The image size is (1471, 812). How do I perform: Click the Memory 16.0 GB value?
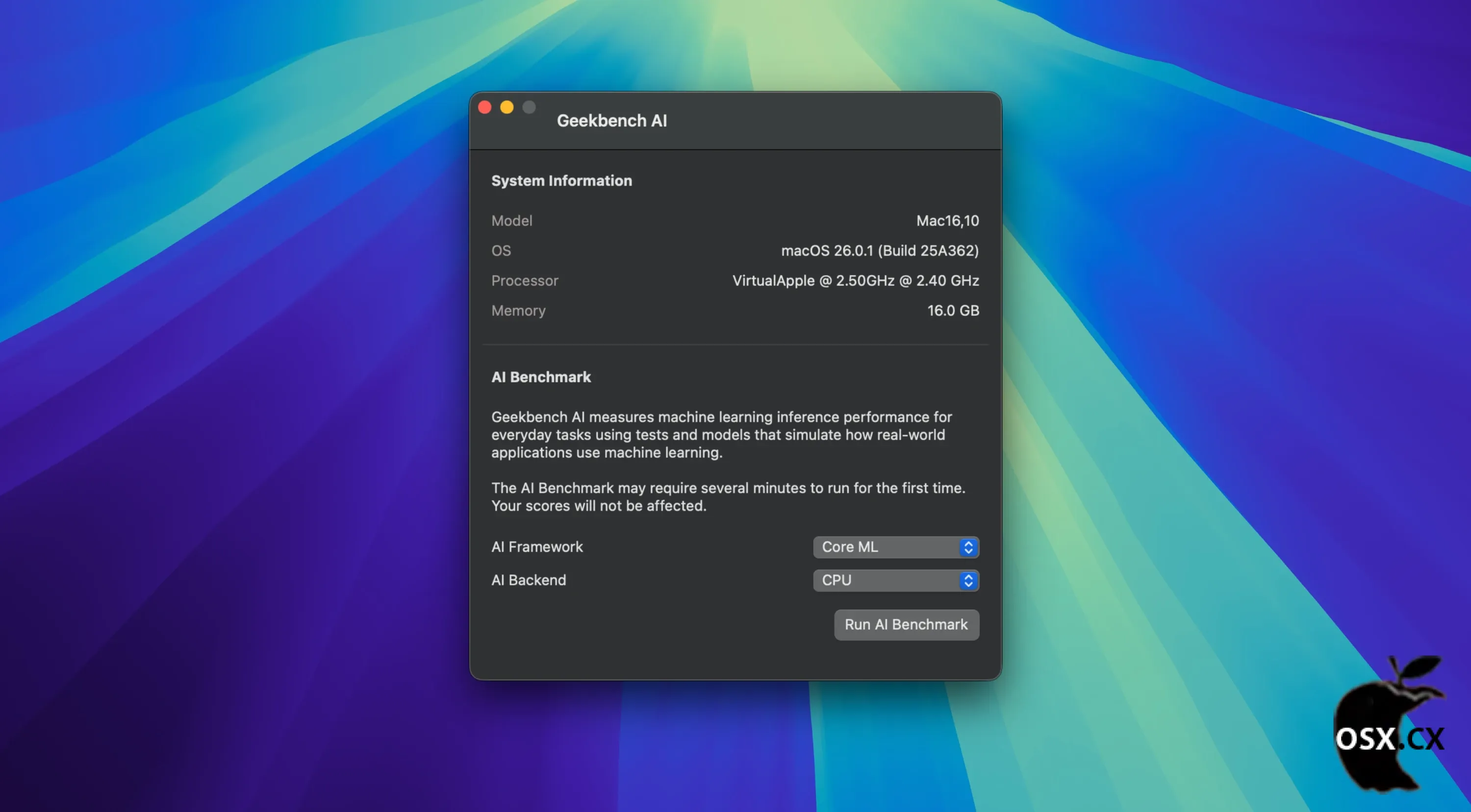point(953,310)
